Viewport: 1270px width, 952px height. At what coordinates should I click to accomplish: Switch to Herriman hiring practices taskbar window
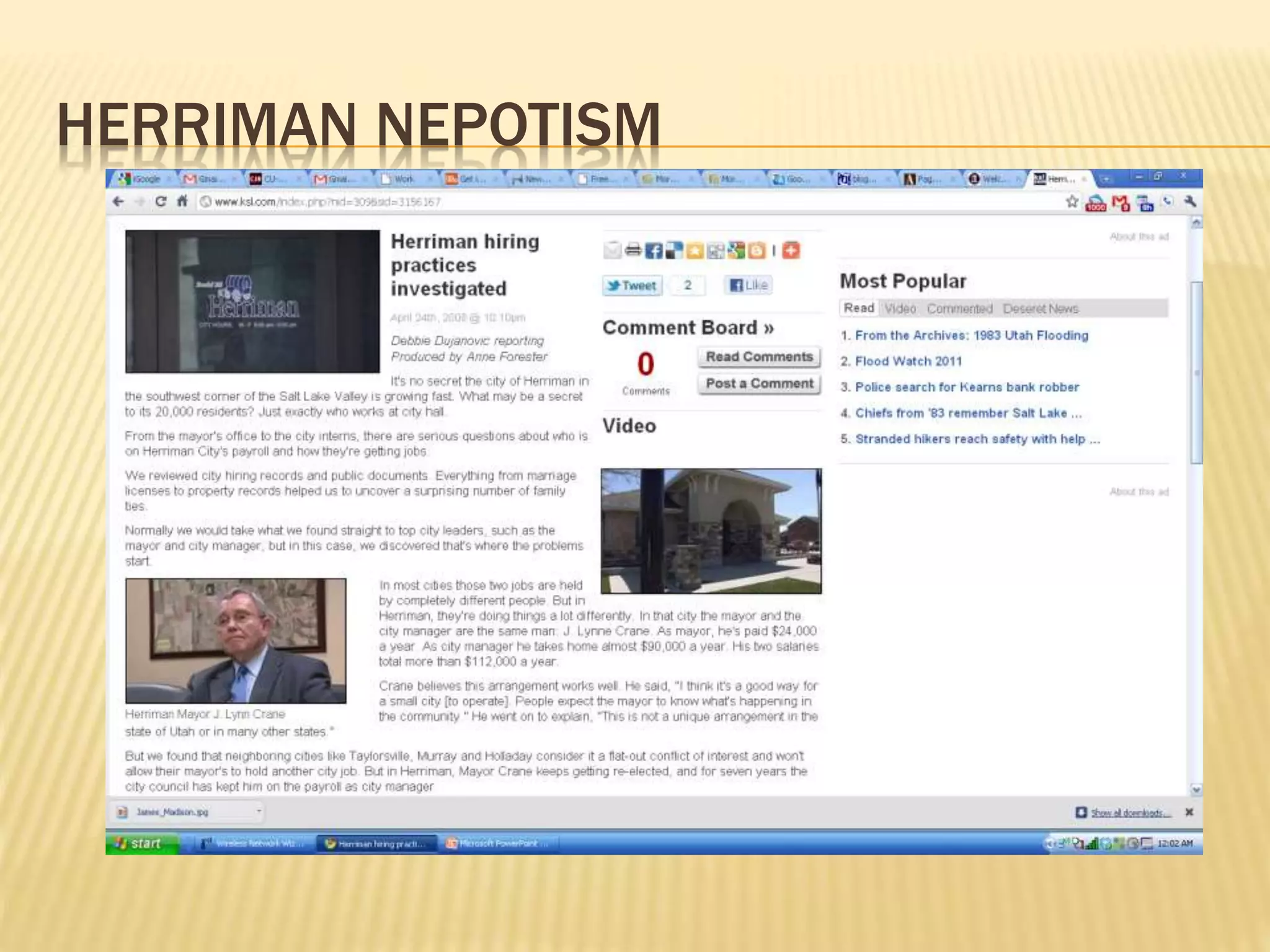[377, 844]
